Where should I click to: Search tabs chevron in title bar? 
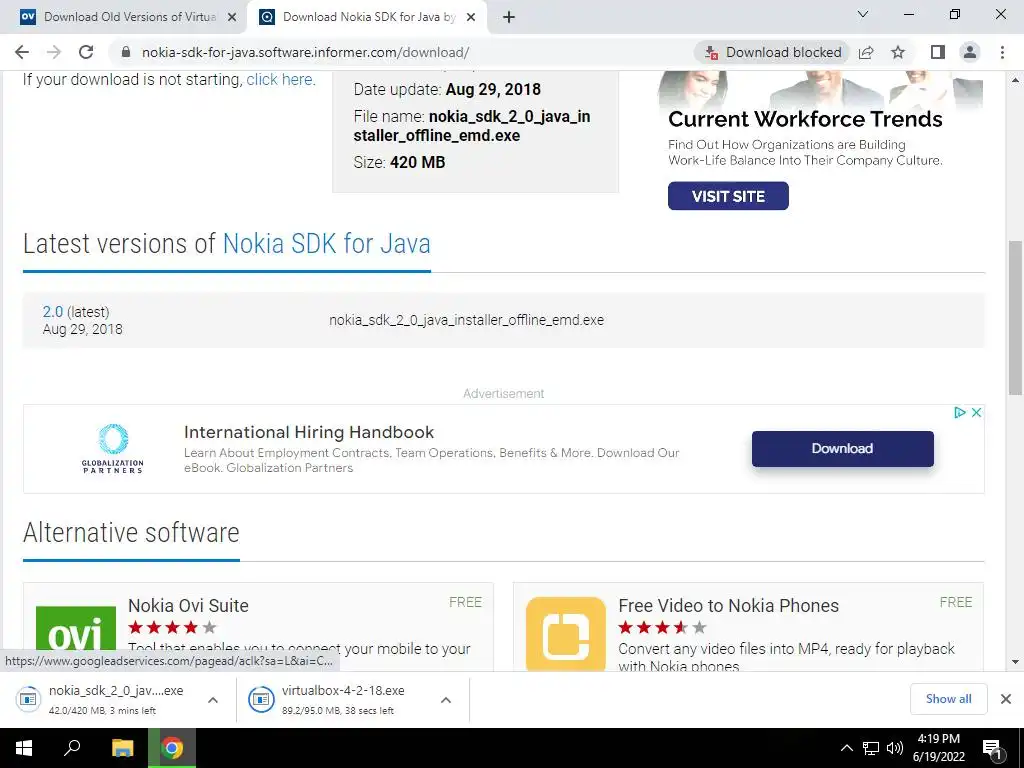863,14
